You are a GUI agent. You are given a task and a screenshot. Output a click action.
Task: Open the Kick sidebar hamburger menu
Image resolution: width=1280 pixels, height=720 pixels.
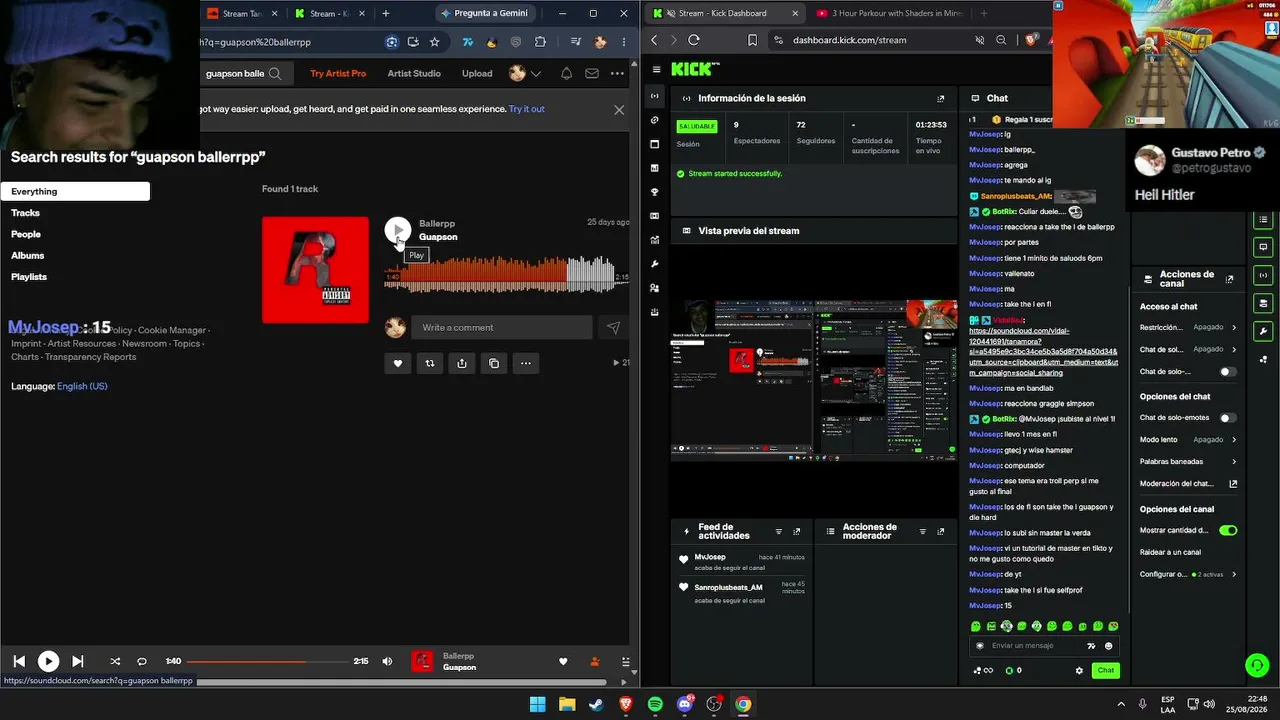pos(656,69)
